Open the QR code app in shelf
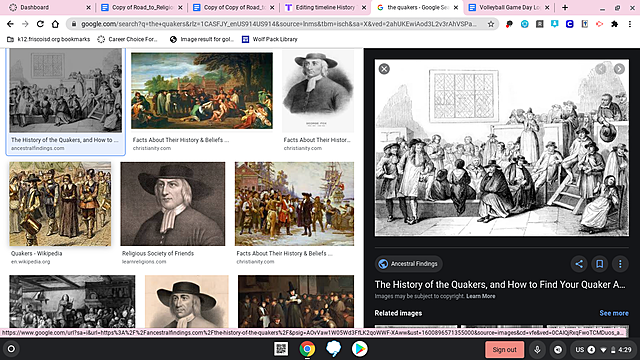The image size is (640, 360). tap(281, 349)
